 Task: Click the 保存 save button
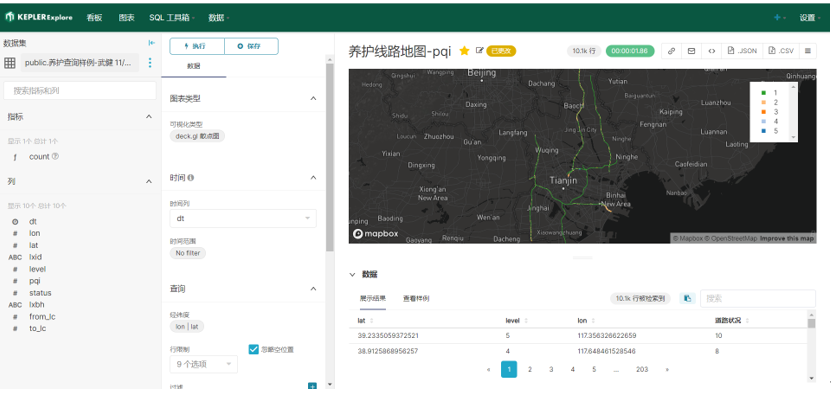[251, 46]
